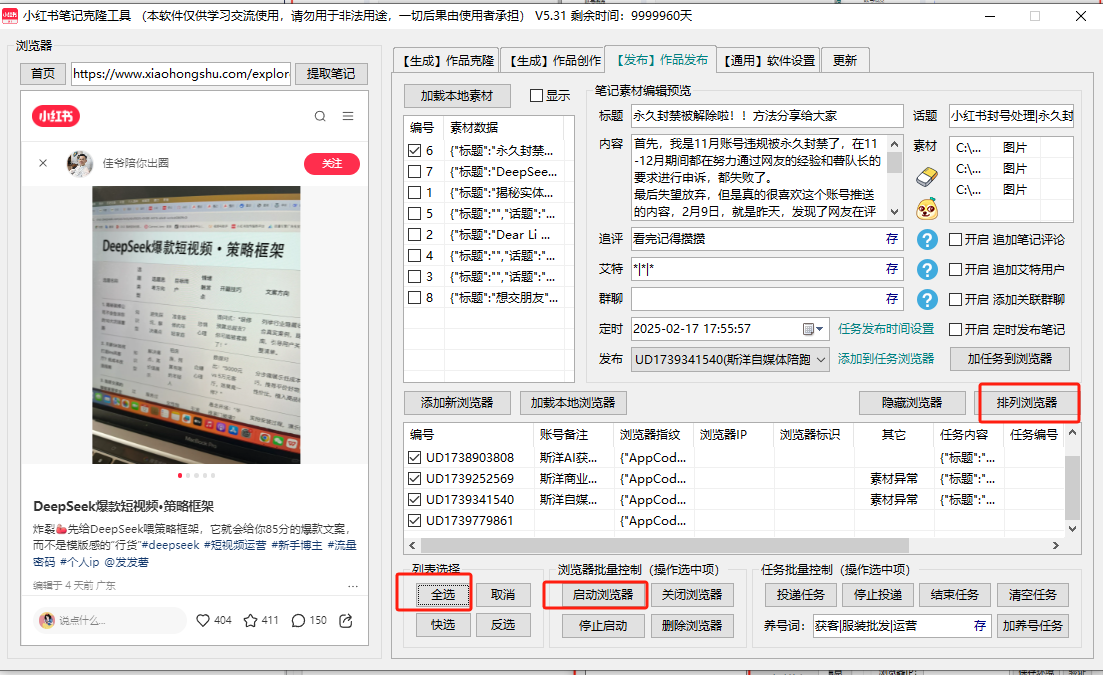Open the Xiaohongshu hamburger menu
This screenshot has height=675, width=1103.
point(348,116)
